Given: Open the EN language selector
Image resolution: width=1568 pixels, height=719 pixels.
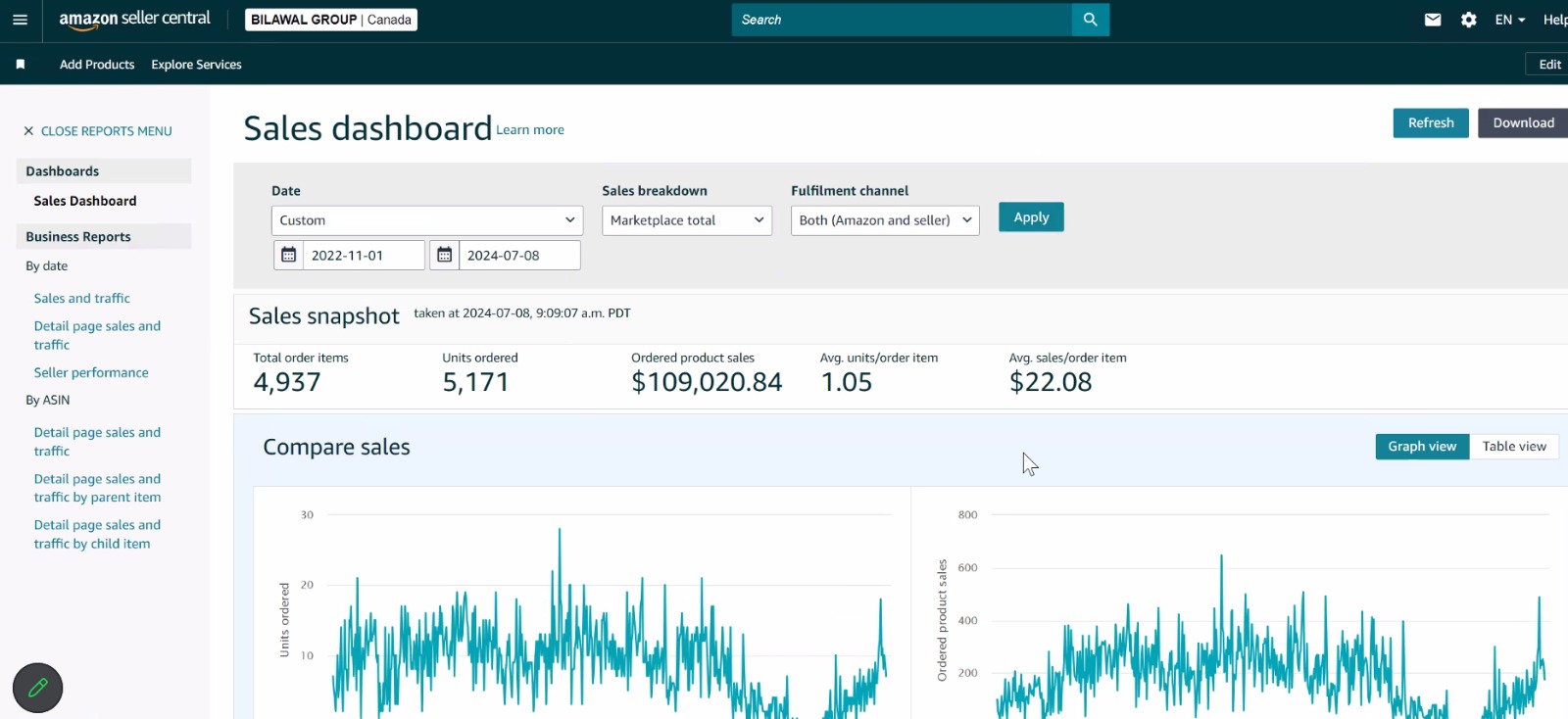Looking at the screenshot, I should (x=1509, y=20).
